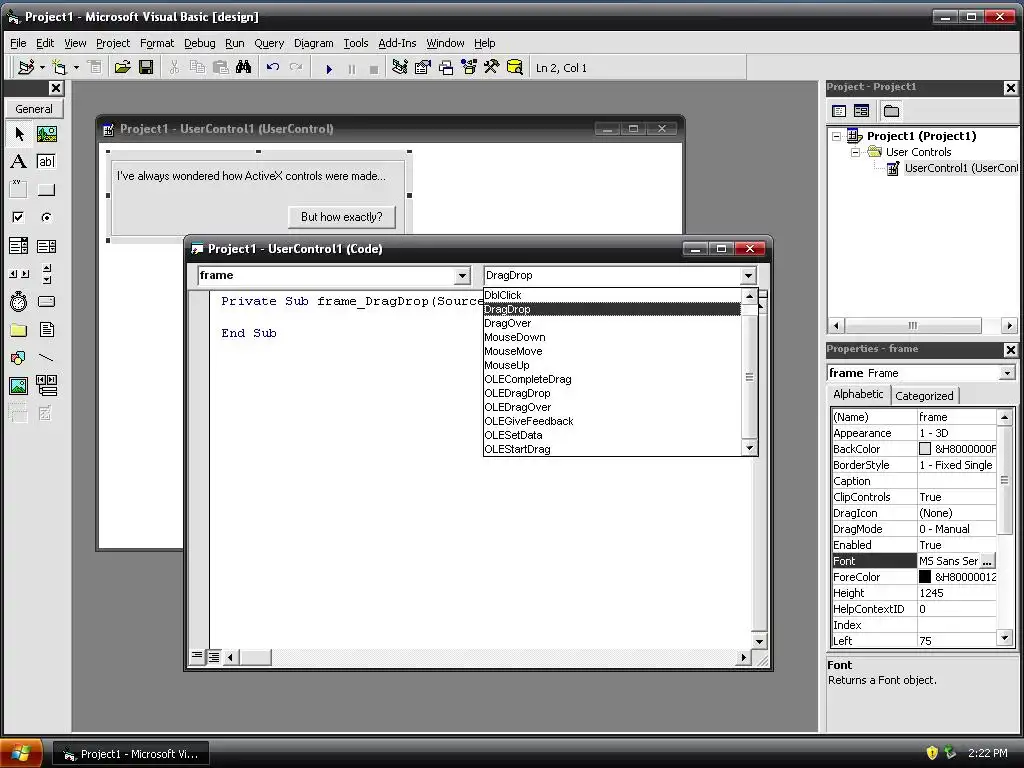Toggle Folders in the Project panel
The image size is (1024, 768).
tap(891, 111)
